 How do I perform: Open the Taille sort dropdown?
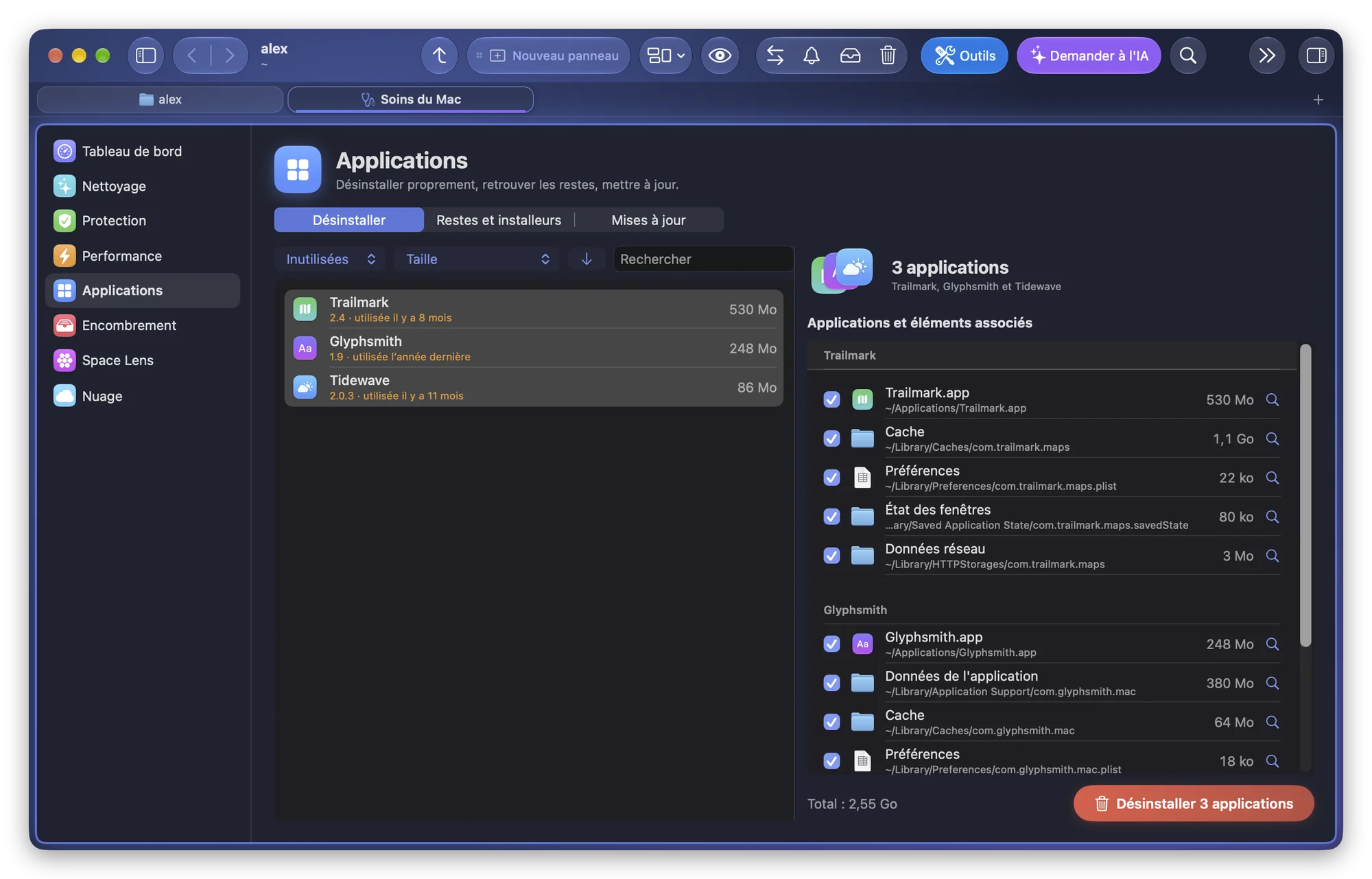pos(477,259)
